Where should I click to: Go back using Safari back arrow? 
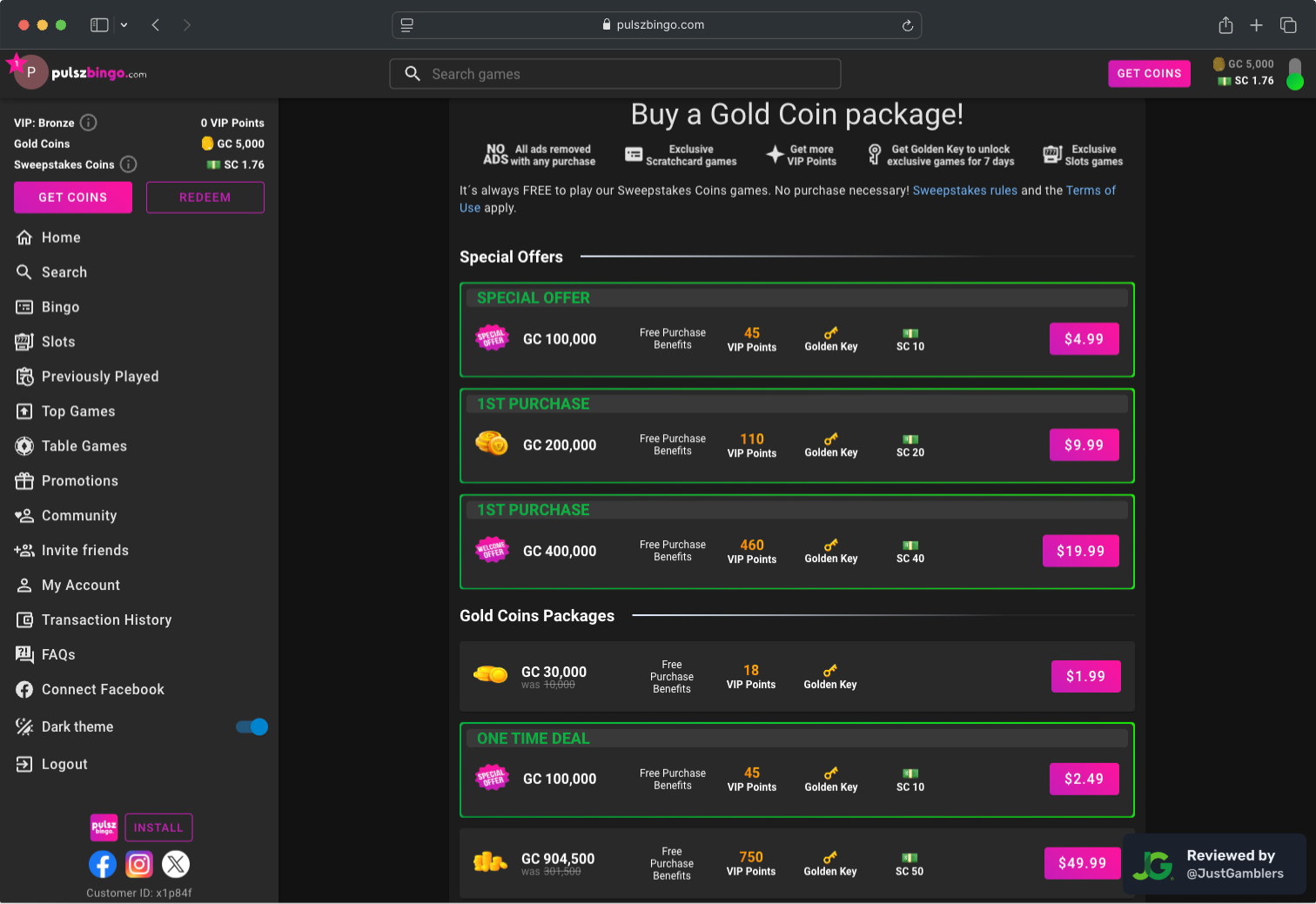[x=156, y=25]
